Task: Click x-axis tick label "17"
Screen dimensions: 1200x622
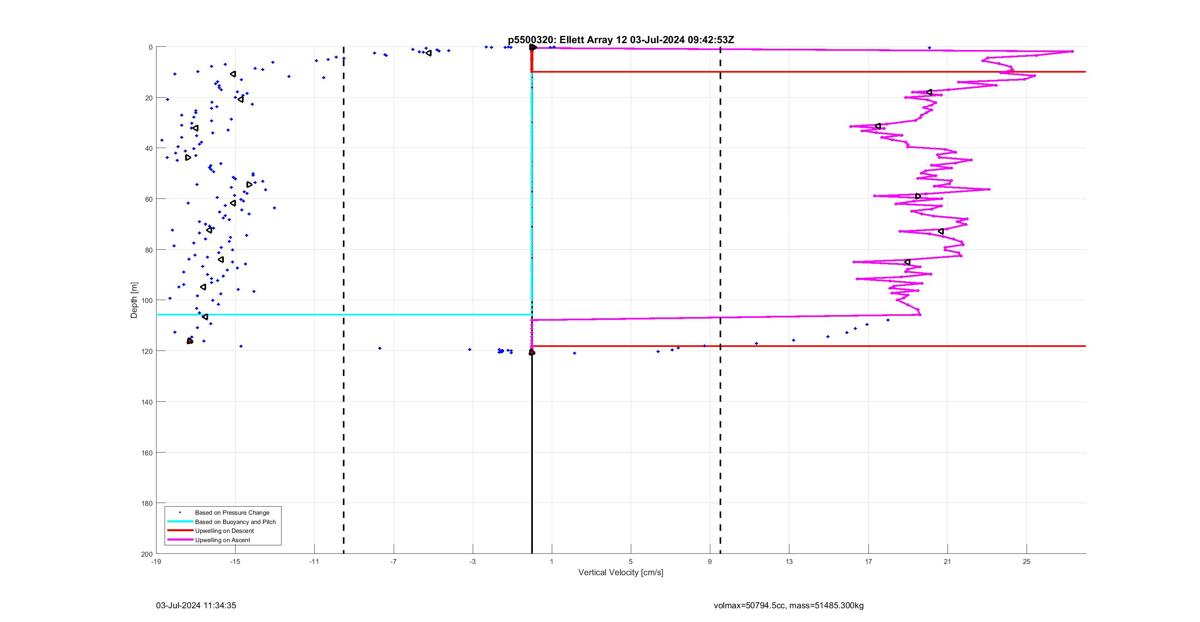Action: pos(868,562)
